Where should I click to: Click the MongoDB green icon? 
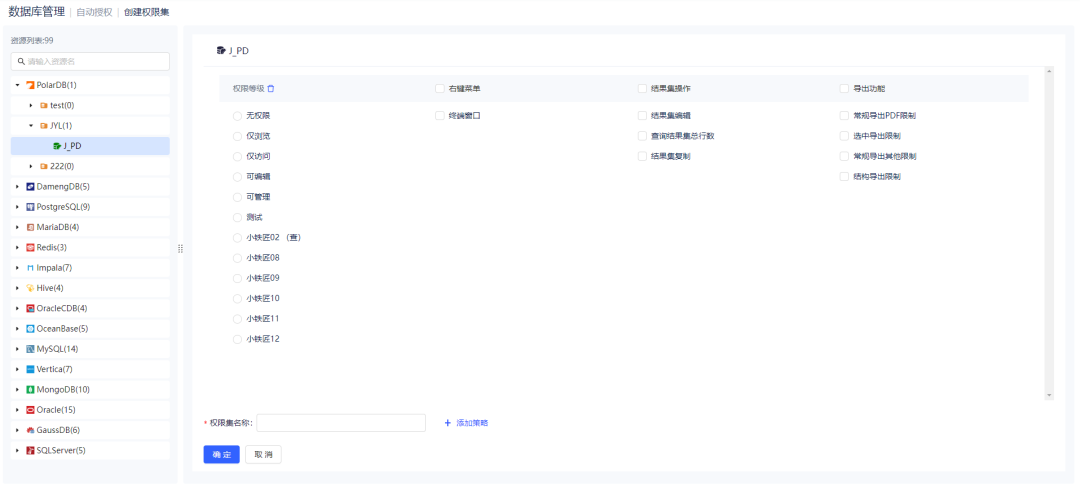31,389
